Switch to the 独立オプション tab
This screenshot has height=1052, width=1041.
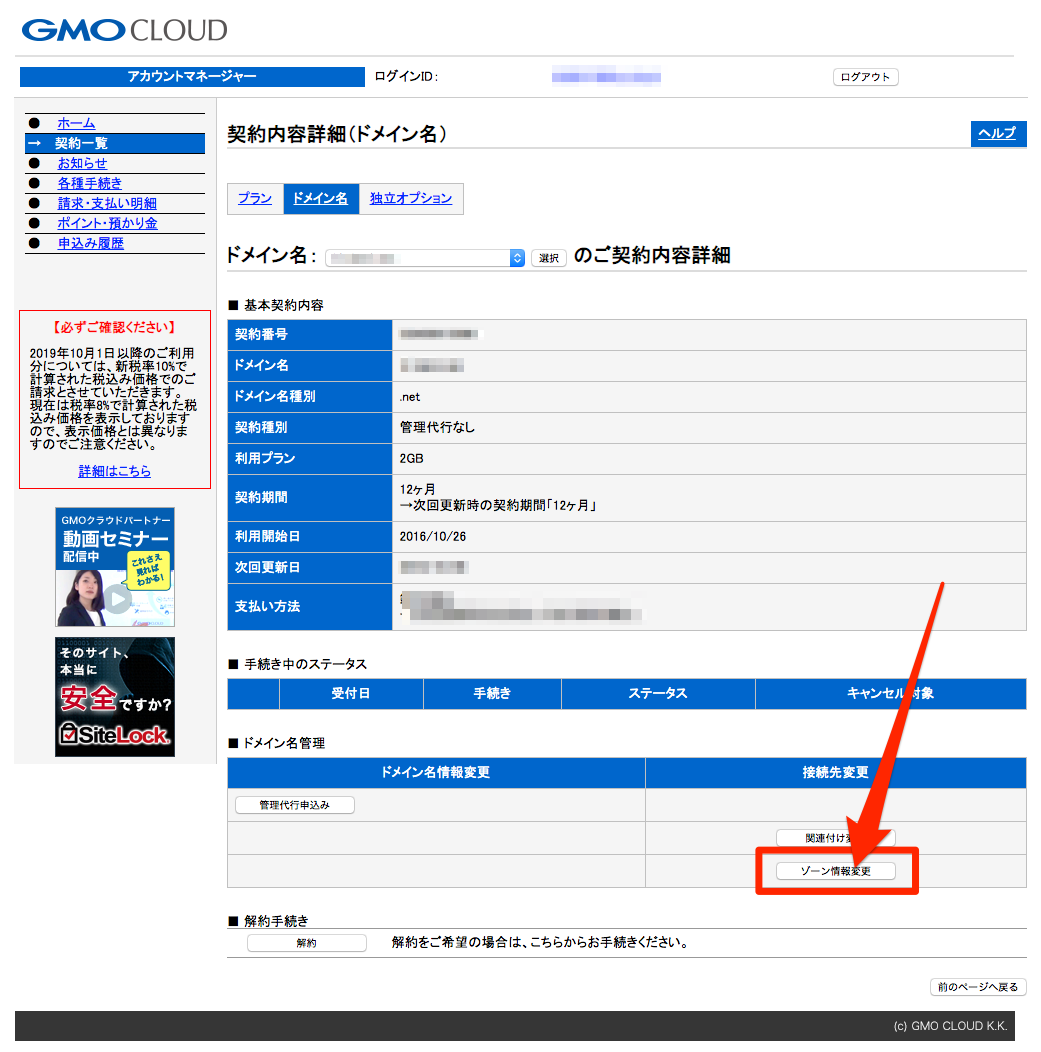(411, 198)
